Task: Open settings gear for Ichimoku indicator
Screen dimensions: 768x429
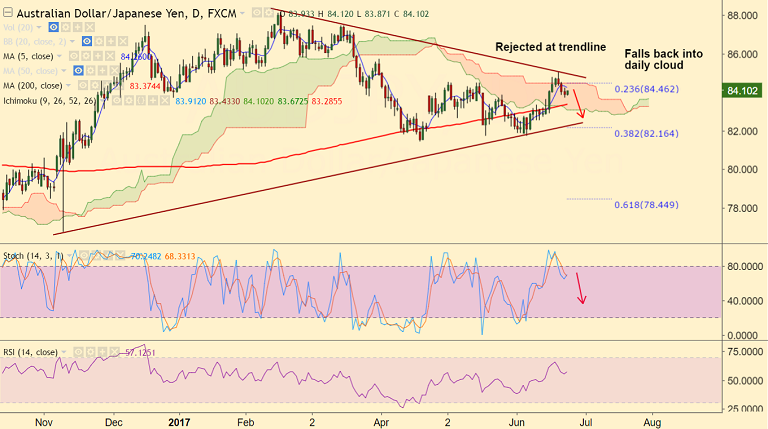Action: tap(129, 100)
